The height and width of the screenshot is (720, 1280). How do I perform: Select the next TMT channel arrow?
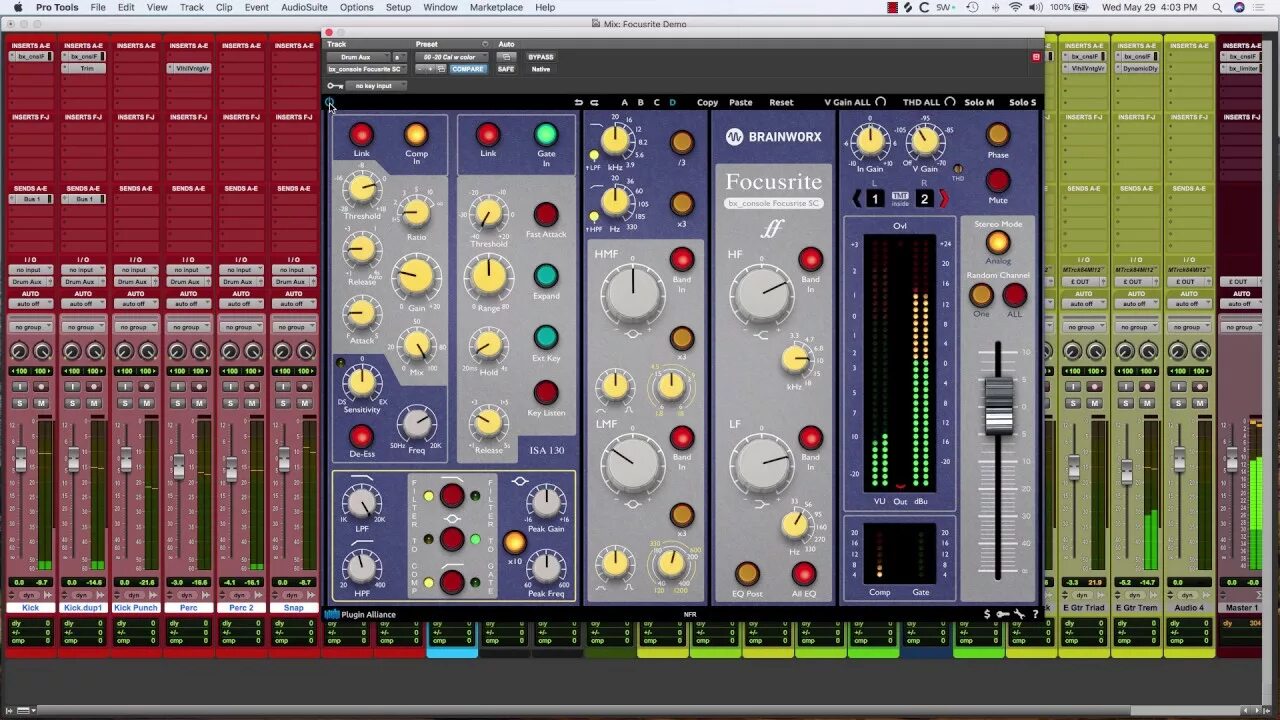point(943,199)
